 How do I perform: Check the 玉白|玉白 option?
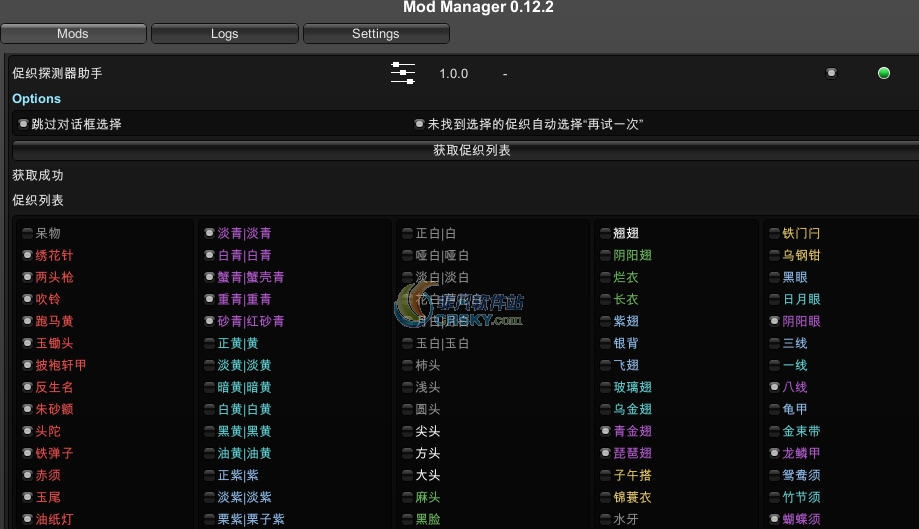coord(407,343)
